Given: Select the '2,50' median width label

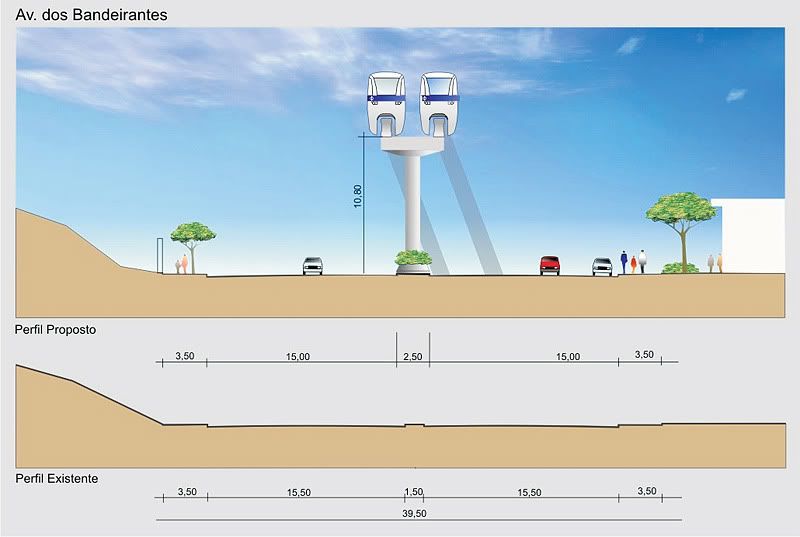Looking at the screenshot, I should pyautogui.click(x=413, y=356).
